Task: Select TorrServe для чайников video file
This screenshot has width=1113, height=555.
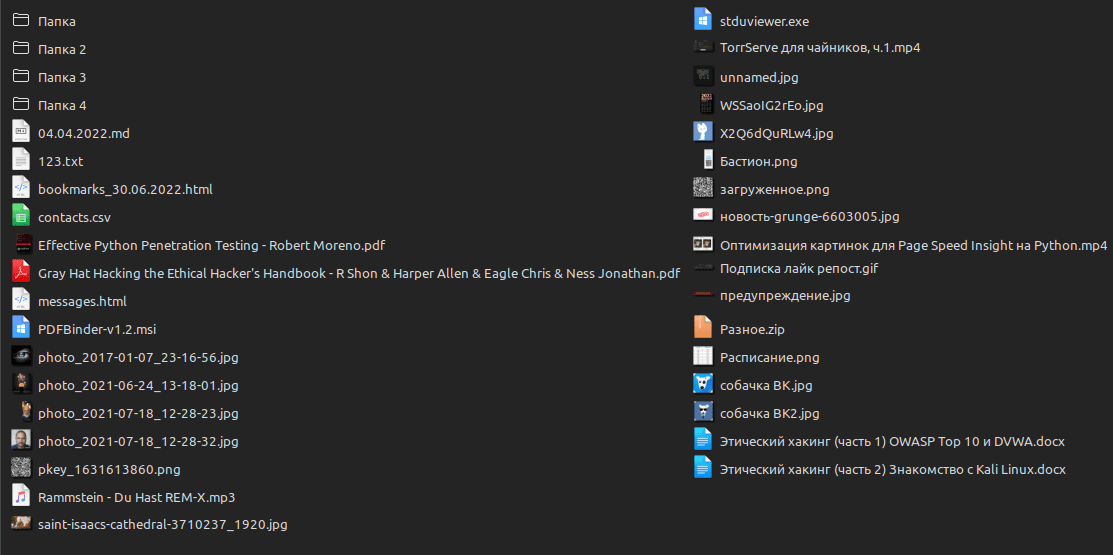Action: [819, 48]
